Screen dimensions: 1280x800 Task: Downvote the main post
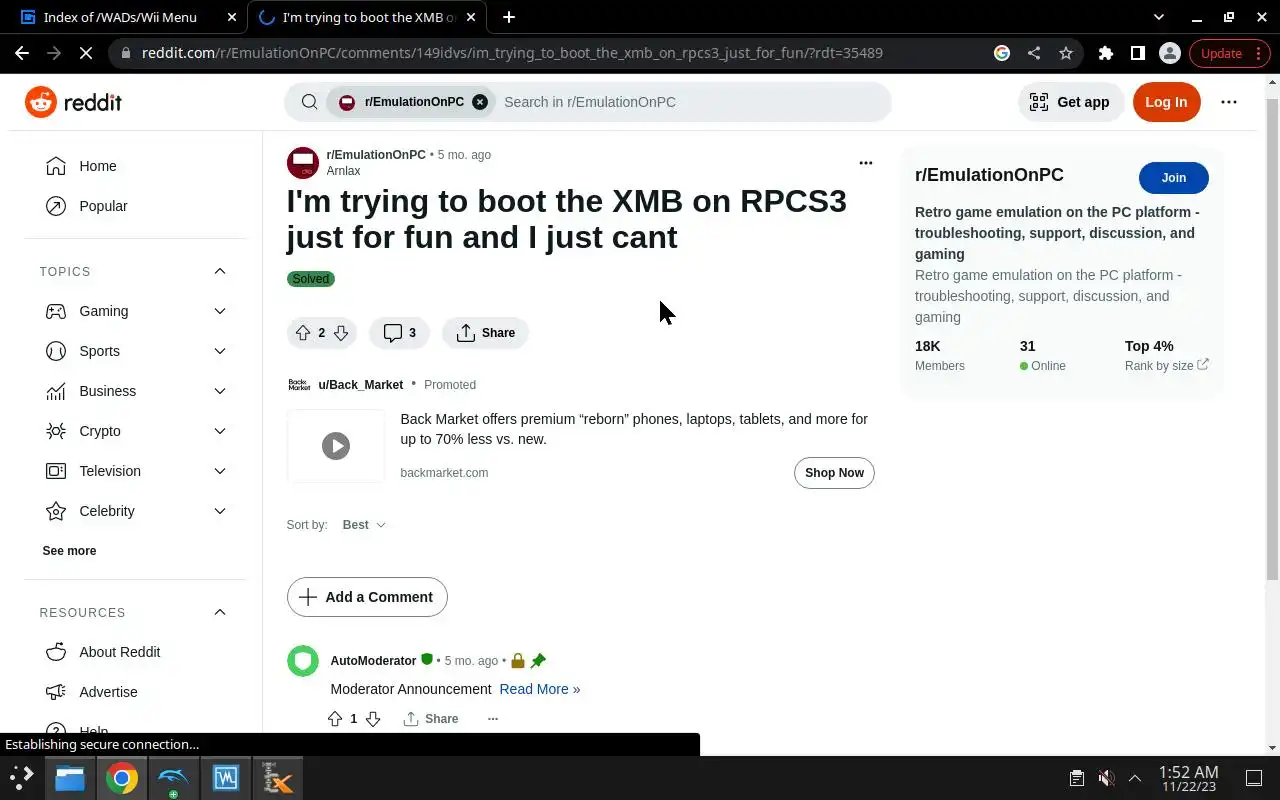click(x=341, y=333)
